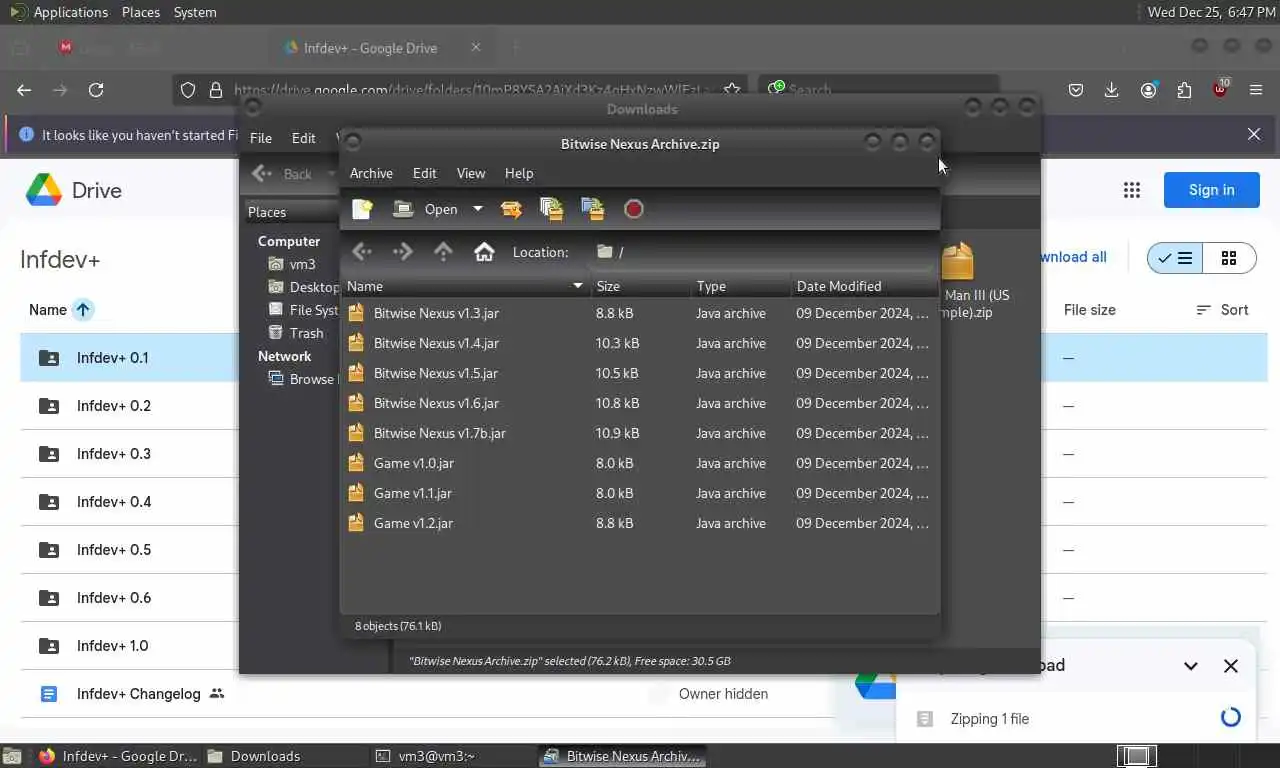Open the Help menu
The width and height of the screenshot is (1280, 768).
pyautogui.click(x=519, y=173)
